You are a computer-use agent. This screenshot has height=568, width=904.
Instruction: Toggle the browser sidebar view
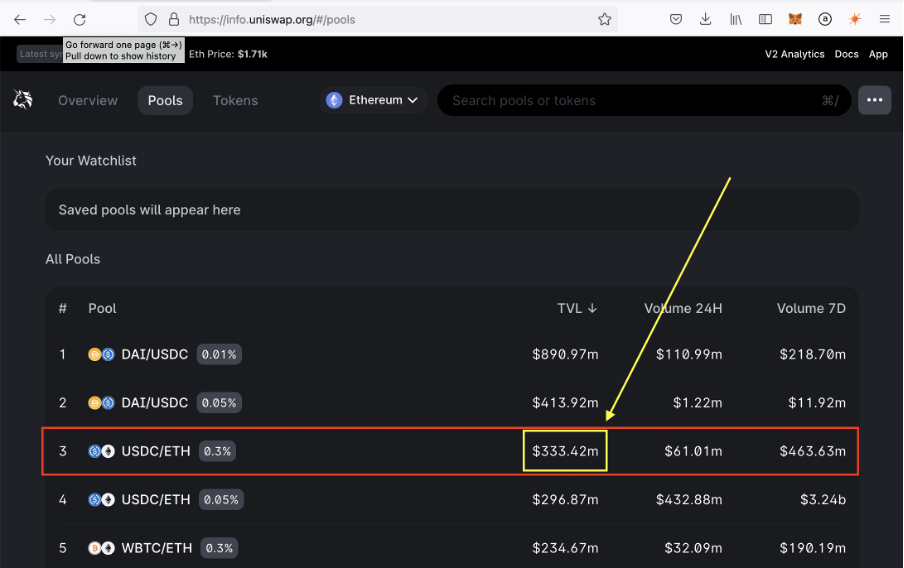765,20
